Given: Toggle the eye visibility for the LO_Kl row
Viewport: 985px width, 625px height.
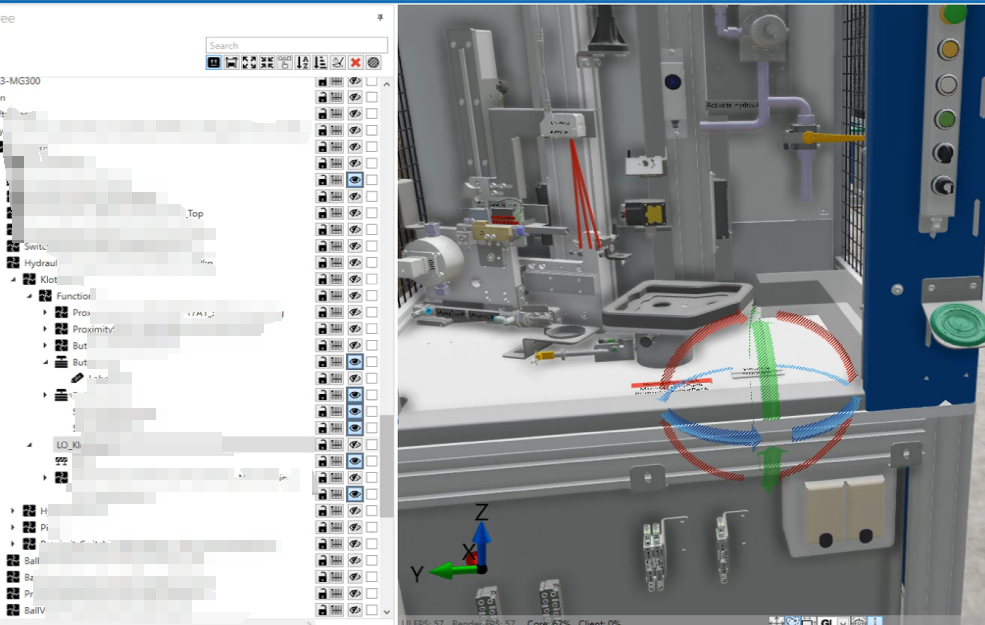Looking at the screenshot, I should [354, 444].
